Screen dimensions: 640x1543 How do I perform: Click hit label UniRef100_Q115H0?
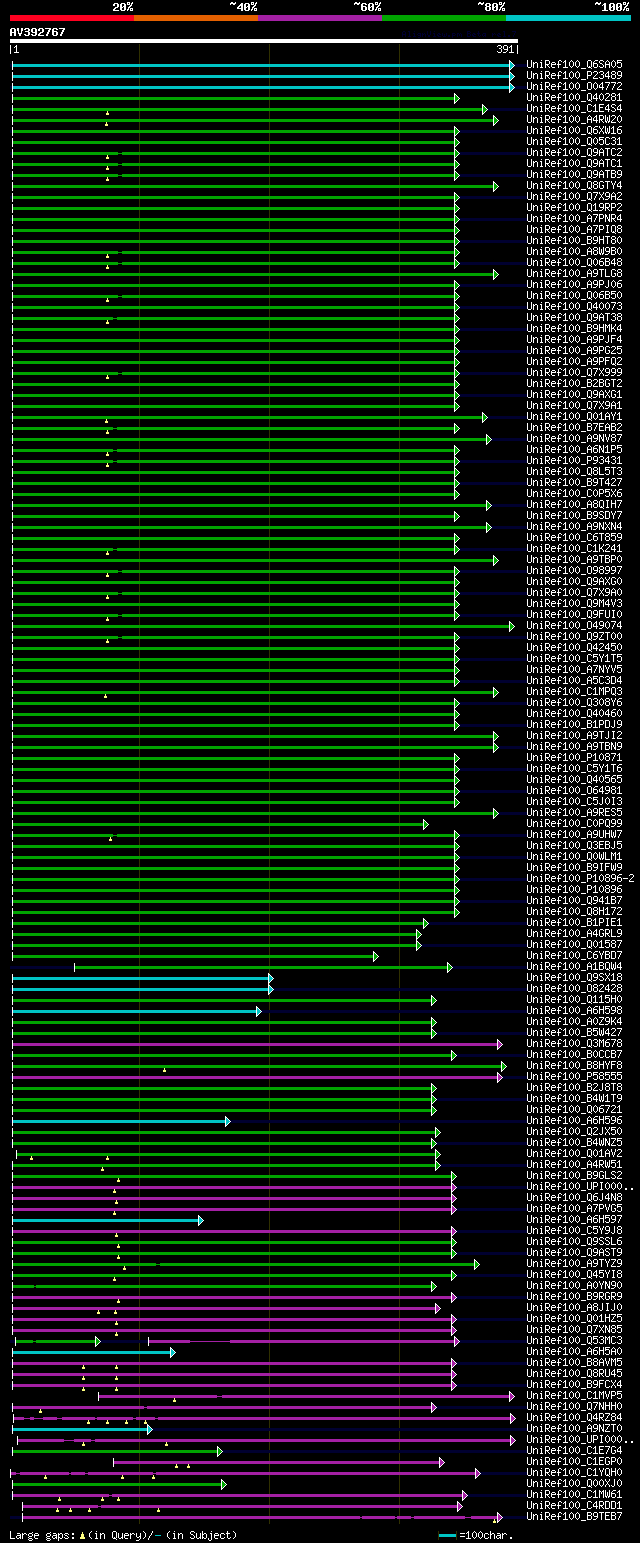pos(574,999)
